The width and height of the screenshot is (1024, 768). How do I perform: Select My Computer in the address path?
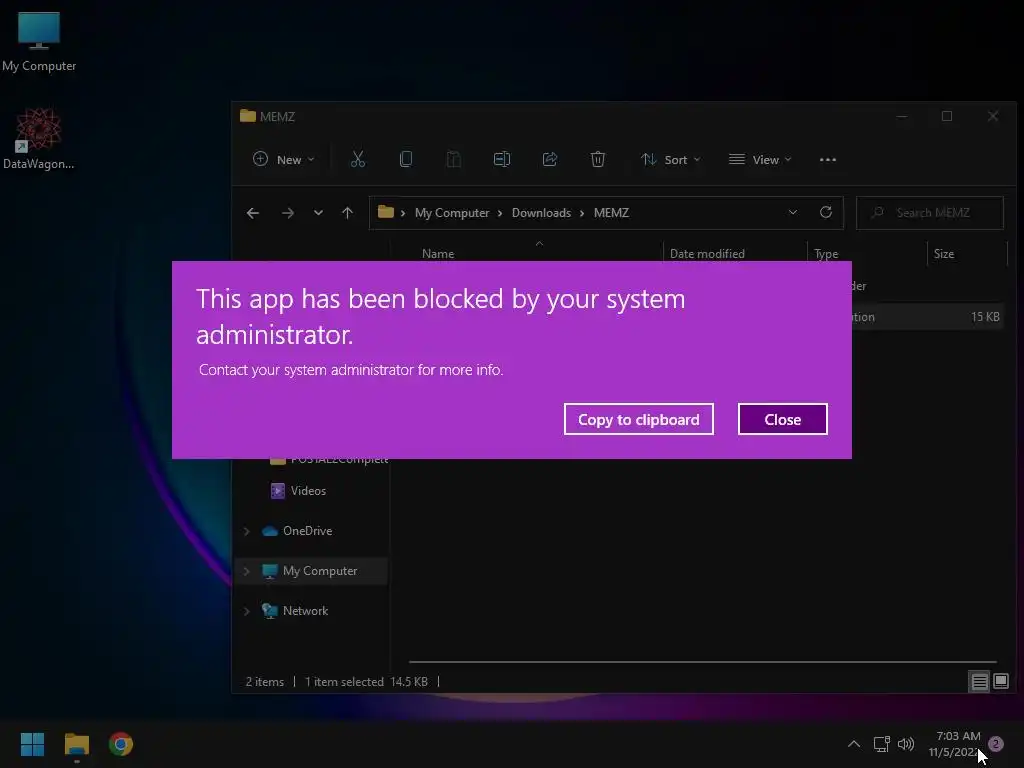pos(452,213)
